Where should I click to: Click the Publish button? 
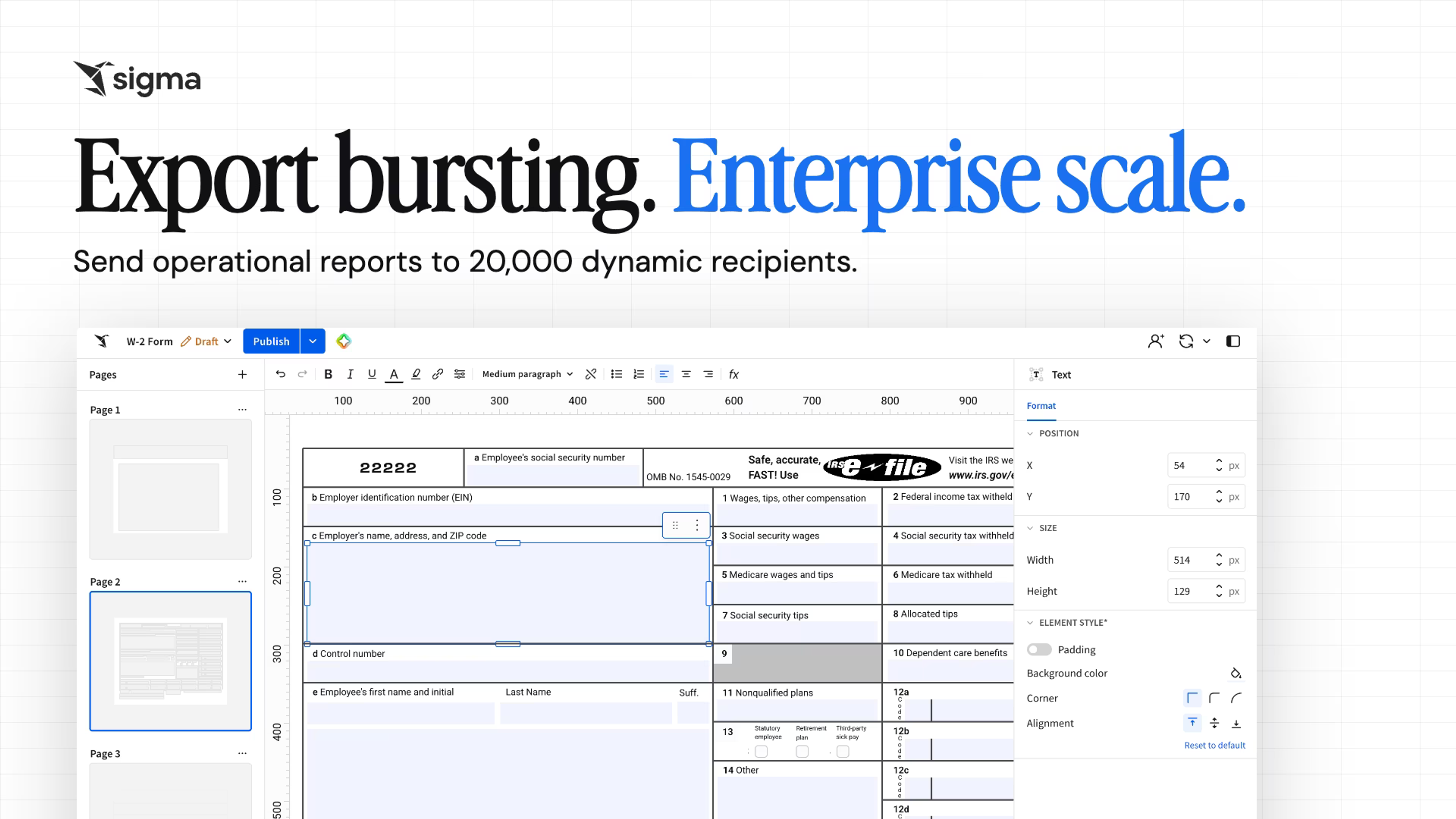(271, 341)
